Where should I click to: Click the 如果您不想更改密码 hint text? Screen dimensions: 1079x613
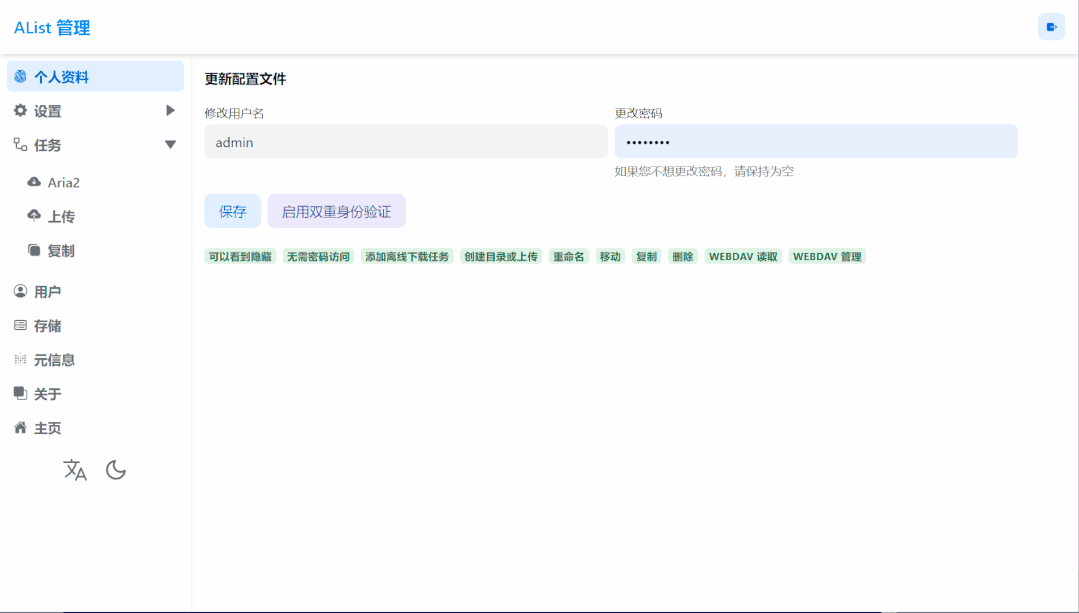704,171
